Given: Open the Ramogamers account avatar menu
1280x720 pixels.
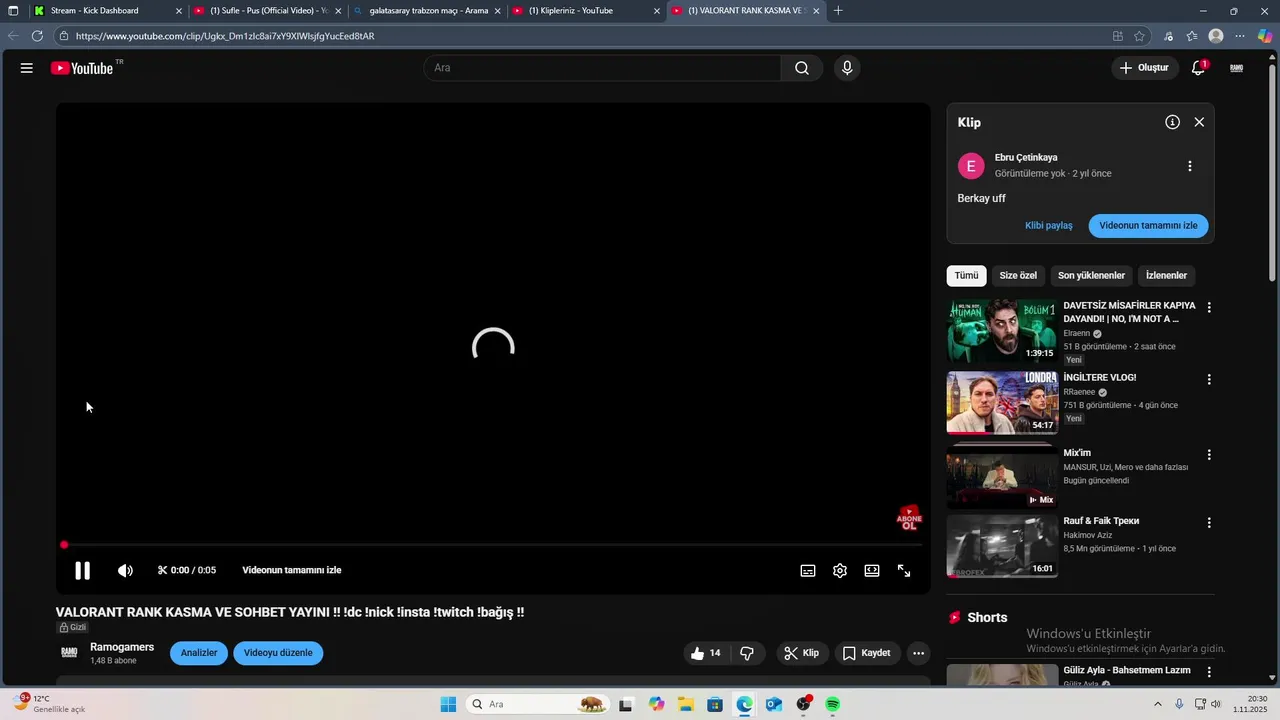Looking at the screenshot, I should click(x=1237, y=68).
